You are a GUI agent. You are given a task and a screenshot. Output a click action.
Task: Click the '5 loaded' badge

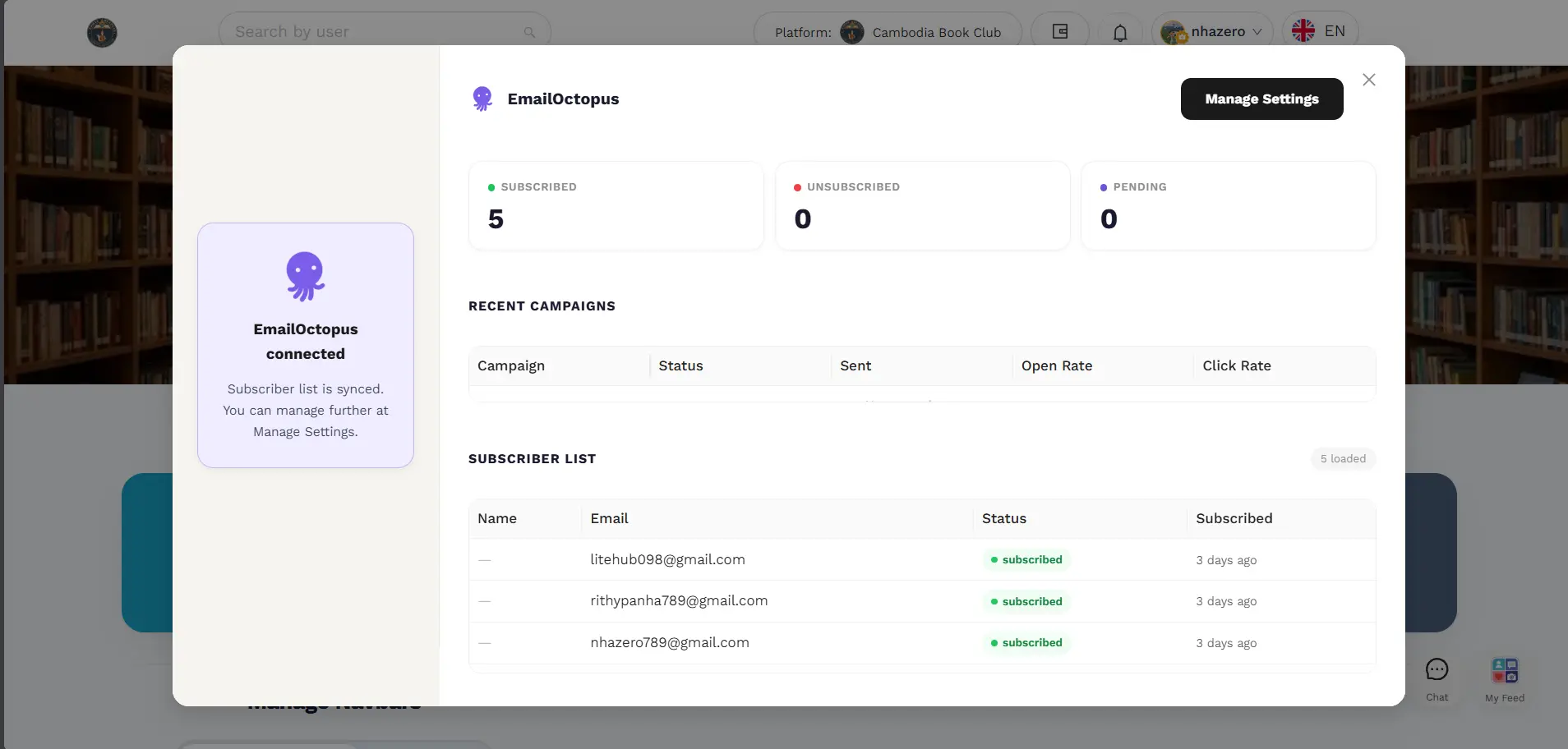[1343, 458]
